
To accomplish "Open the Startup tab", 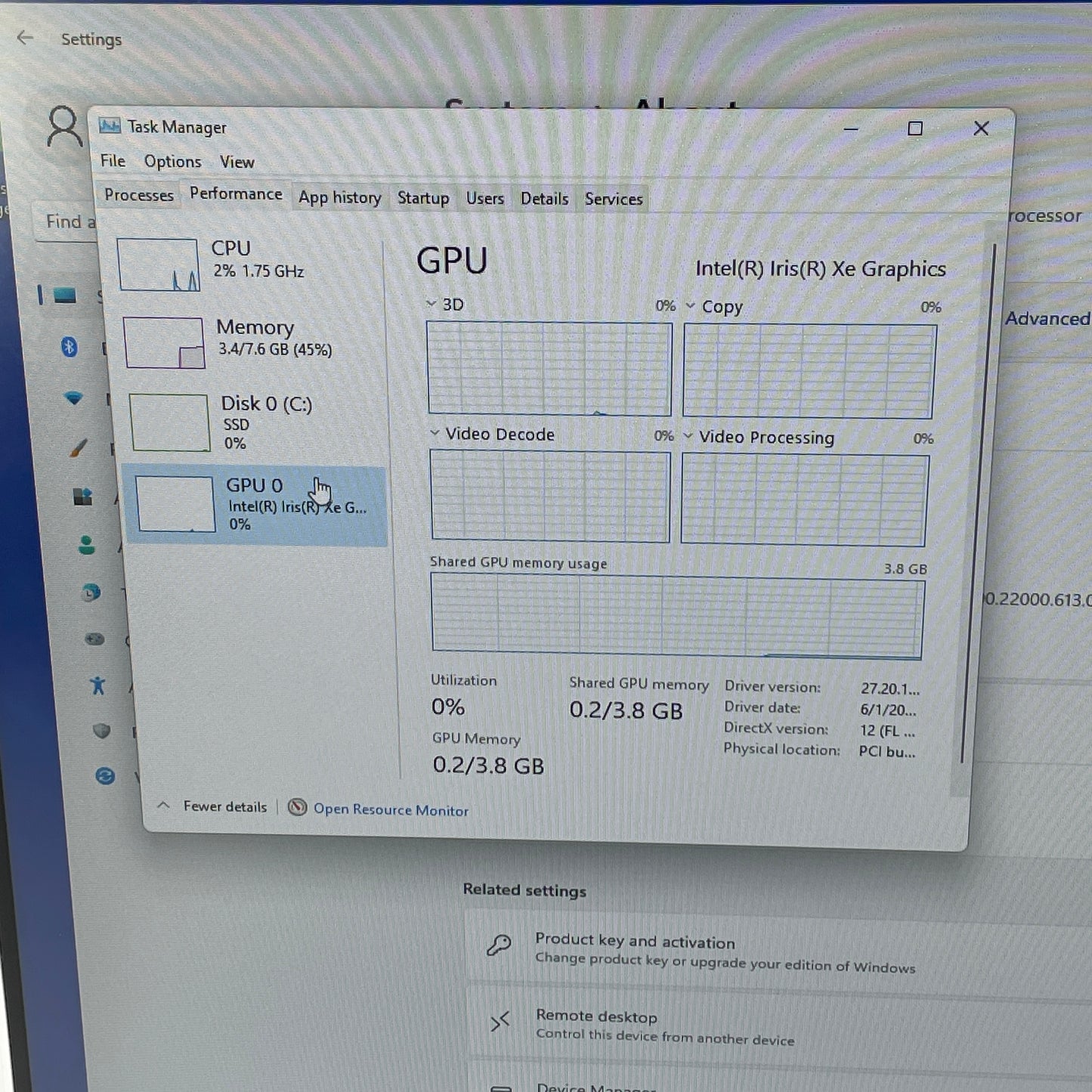I will tap(423, 198).
